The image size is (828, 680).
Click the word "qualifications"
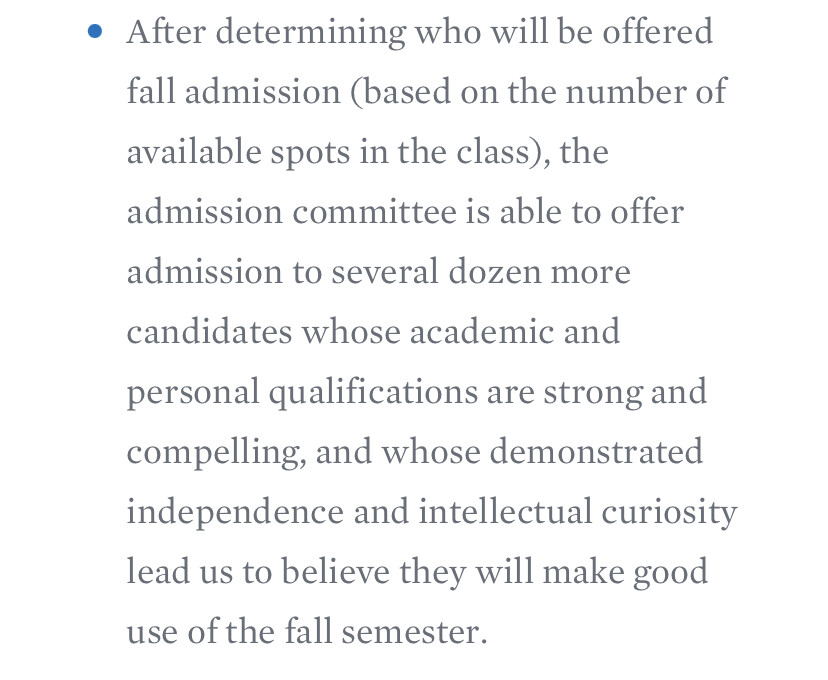(x=373, y=394)
